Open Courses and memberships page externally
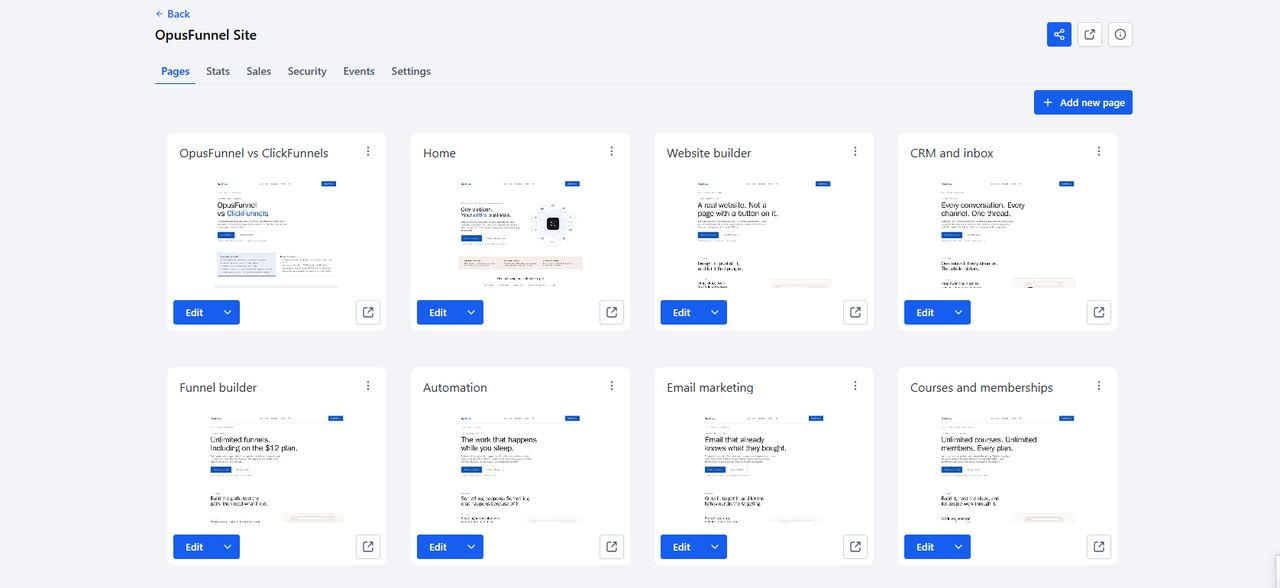1280x588 pixels. click(1099, 546)
